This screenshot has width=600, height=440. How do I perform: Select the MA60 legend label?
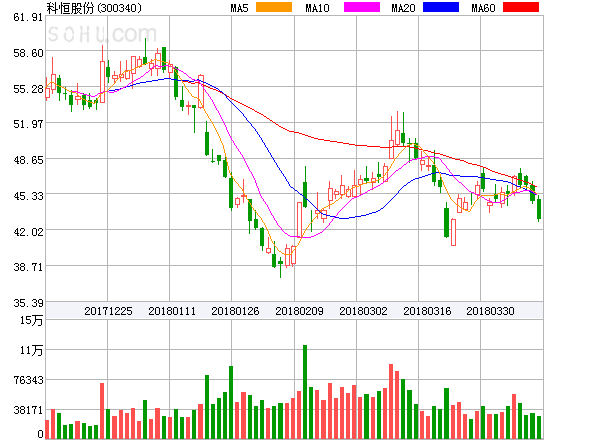tap(483, 8)
